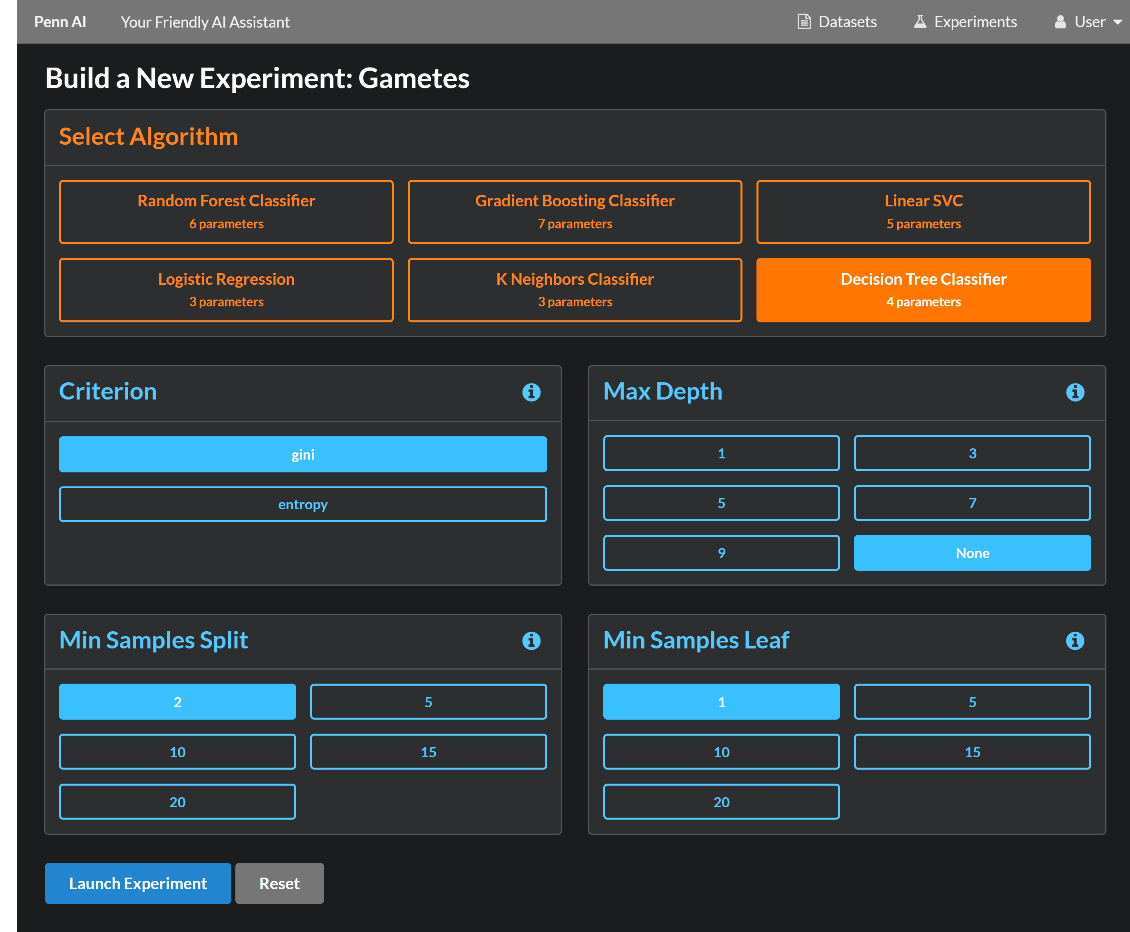Open Datasets page from the navbar
1130x932 pixels.
coord(837,22)
